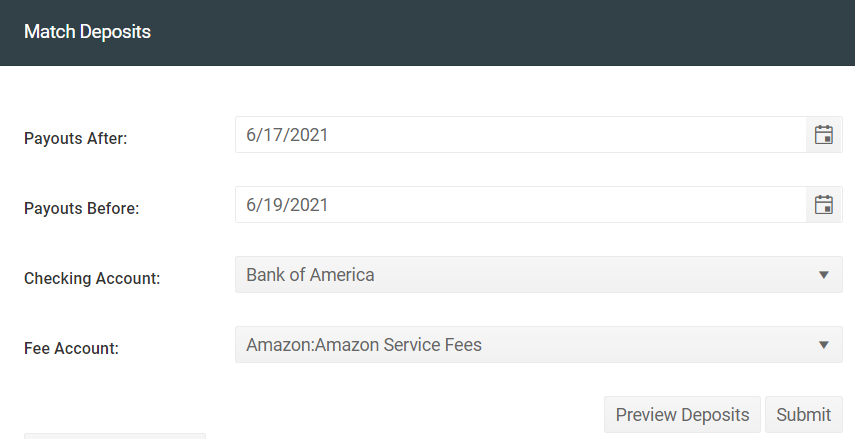855x439 pixels.
Task: Focus the Payouts Before date field
Action: pos(521,205)
